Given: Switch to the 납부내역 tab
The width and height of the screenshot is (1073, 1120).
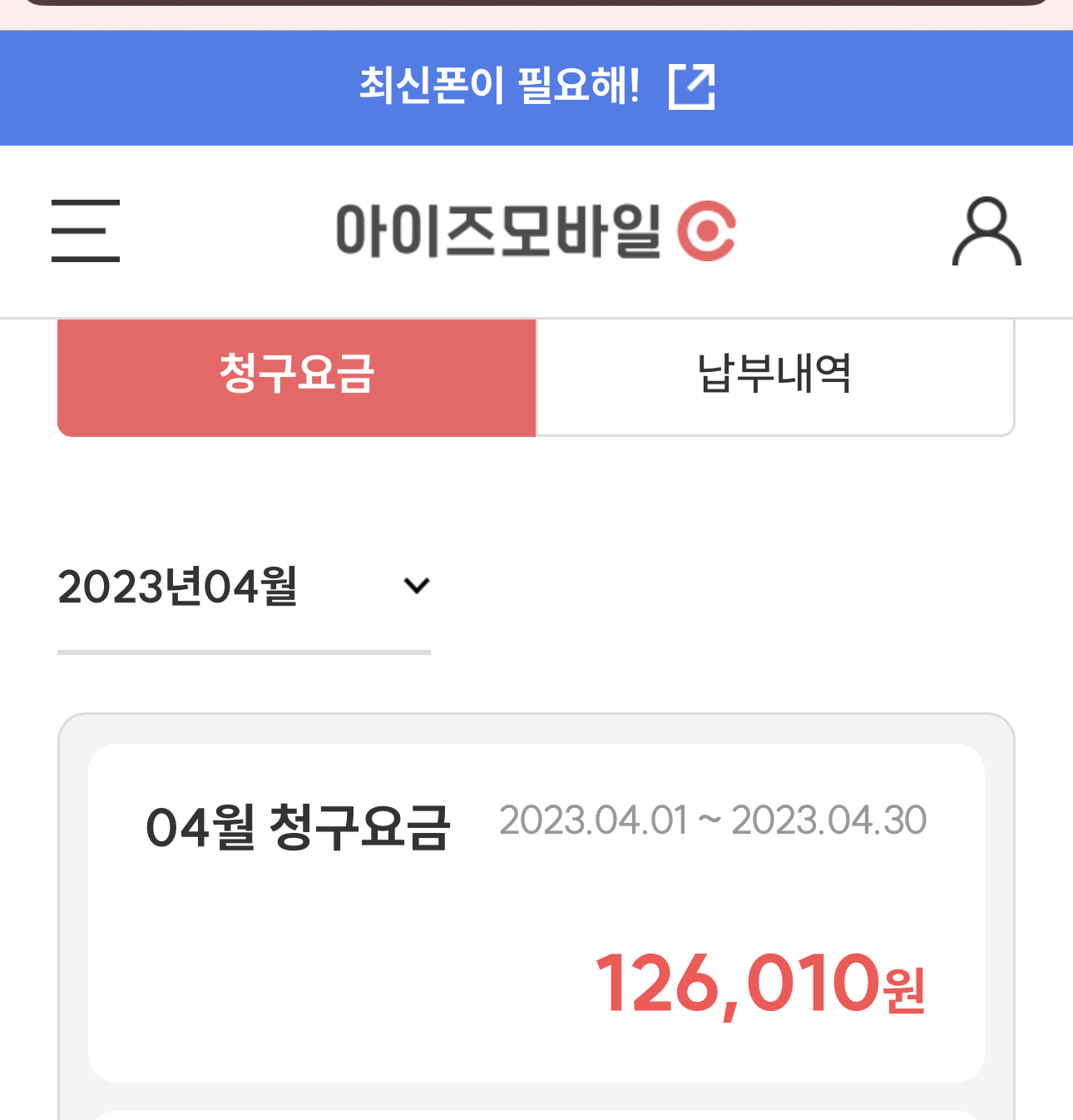Looking at the screenshot, I should click(775, 376).
